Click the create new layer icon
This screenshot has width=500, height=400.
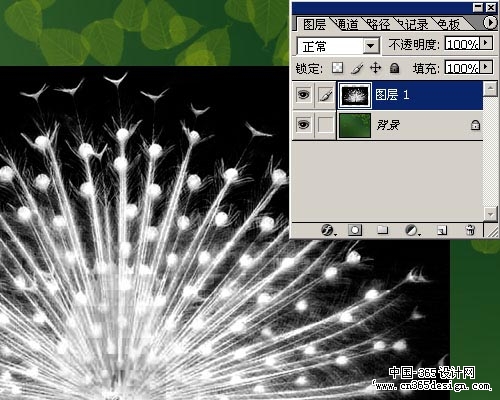coord(442,230)
